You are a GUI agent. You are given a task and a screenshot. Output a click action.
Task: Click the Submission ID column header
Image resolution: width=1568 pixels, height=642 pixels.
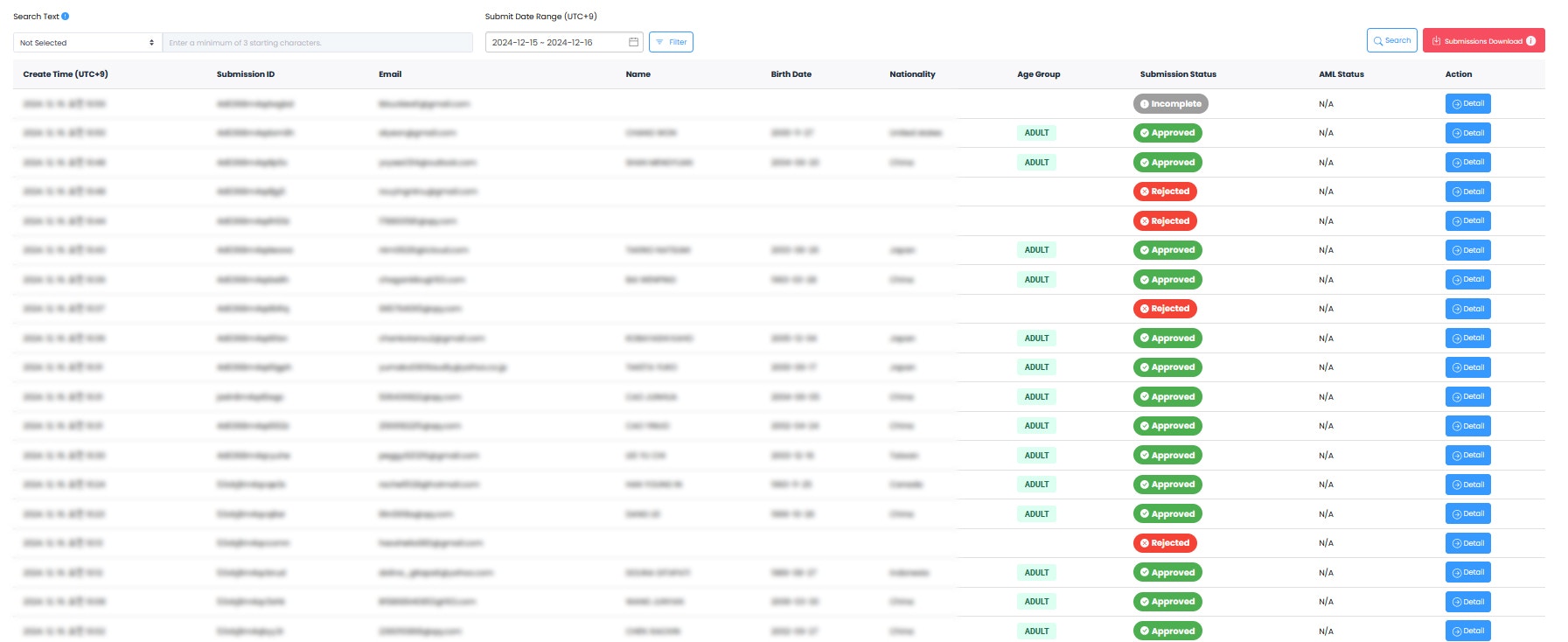[246, 74]
